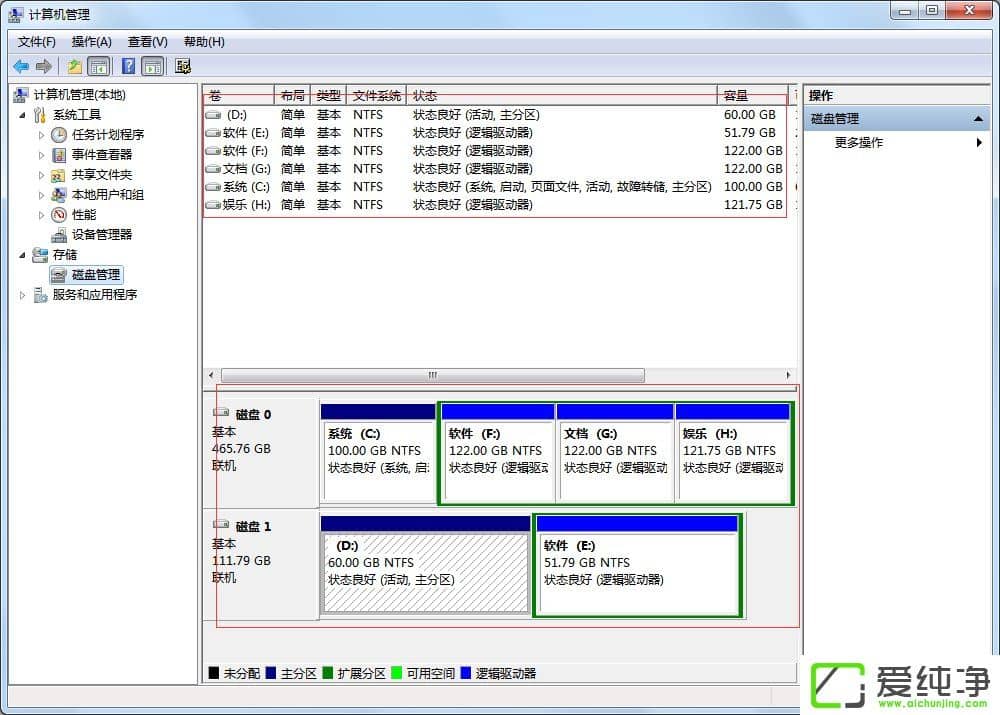Click the horizontal scrollbar in volume list

tap(432, 376)
